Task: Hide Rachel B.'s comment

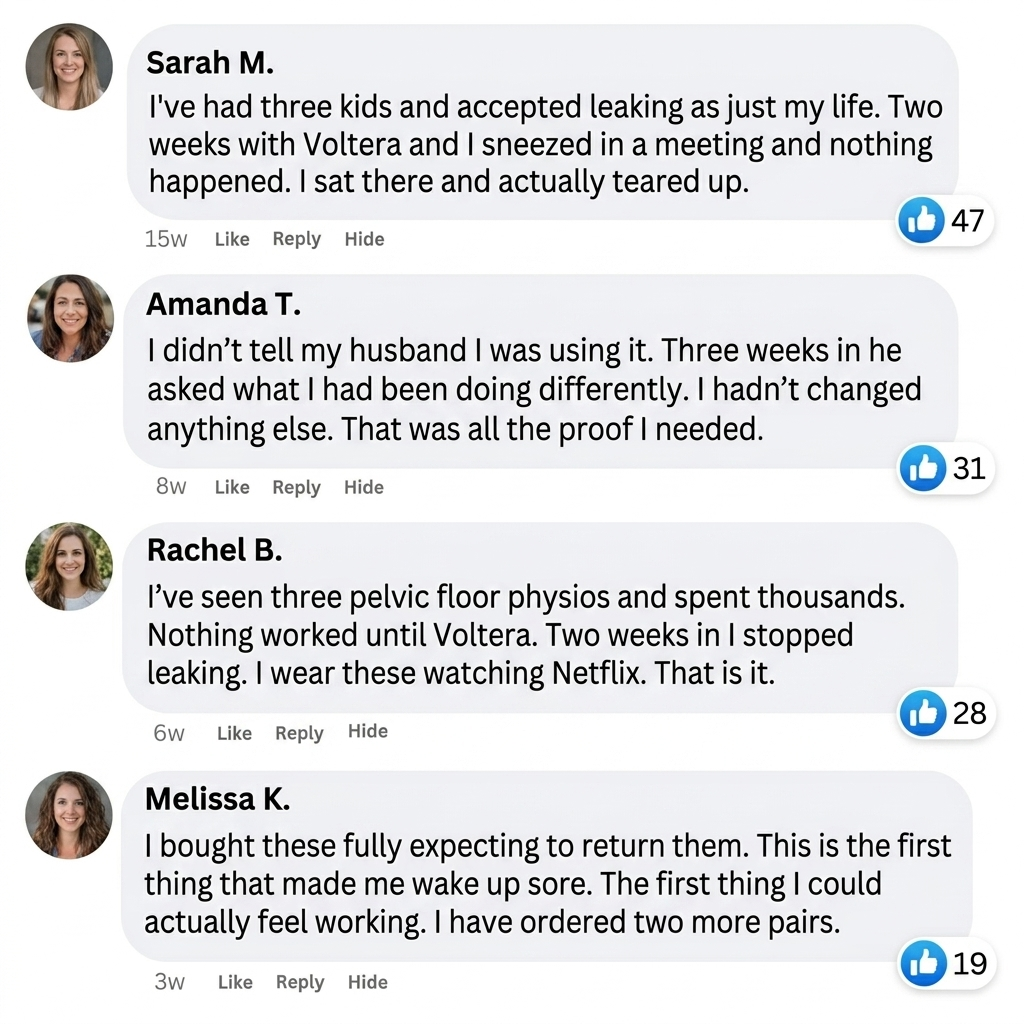Action: coord(368,731)
